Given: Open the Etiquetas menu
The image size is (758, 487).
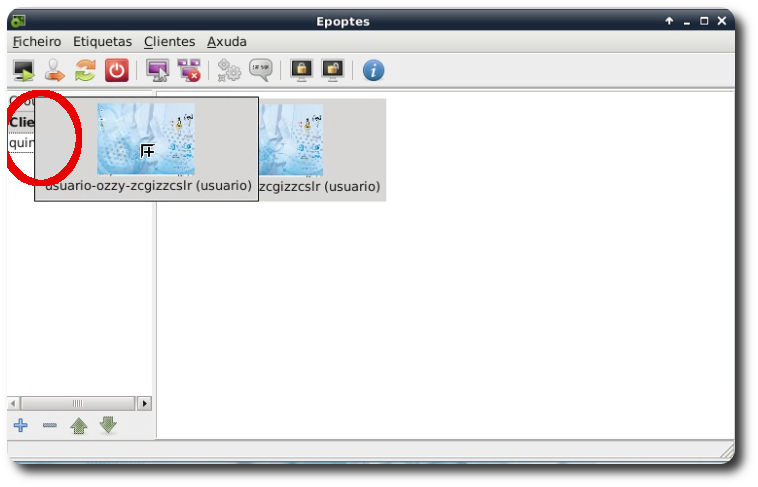Looking at the screenshot, I should [102, 42].
